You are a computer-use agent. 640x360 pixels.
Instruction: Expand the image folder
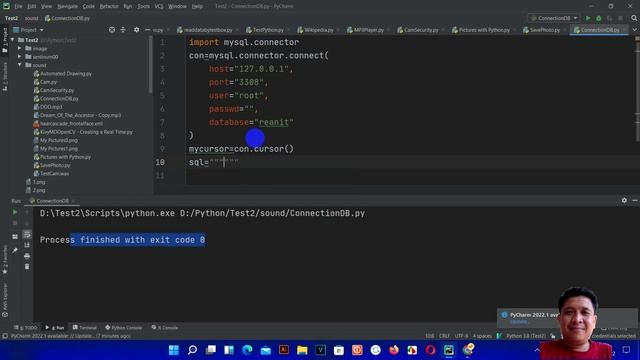(x=20, y=48)
